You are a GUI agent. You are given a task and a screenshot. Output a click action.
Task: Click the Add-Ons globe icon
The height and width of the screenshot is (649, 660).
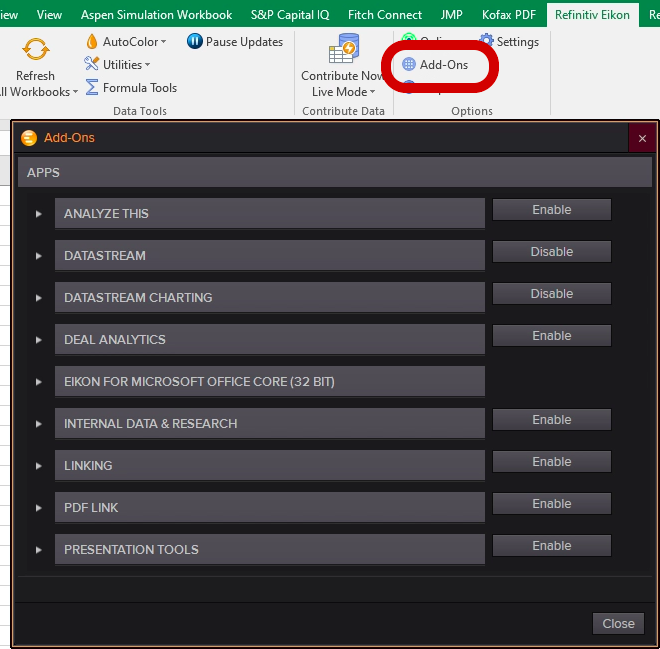tap(409, 65)
